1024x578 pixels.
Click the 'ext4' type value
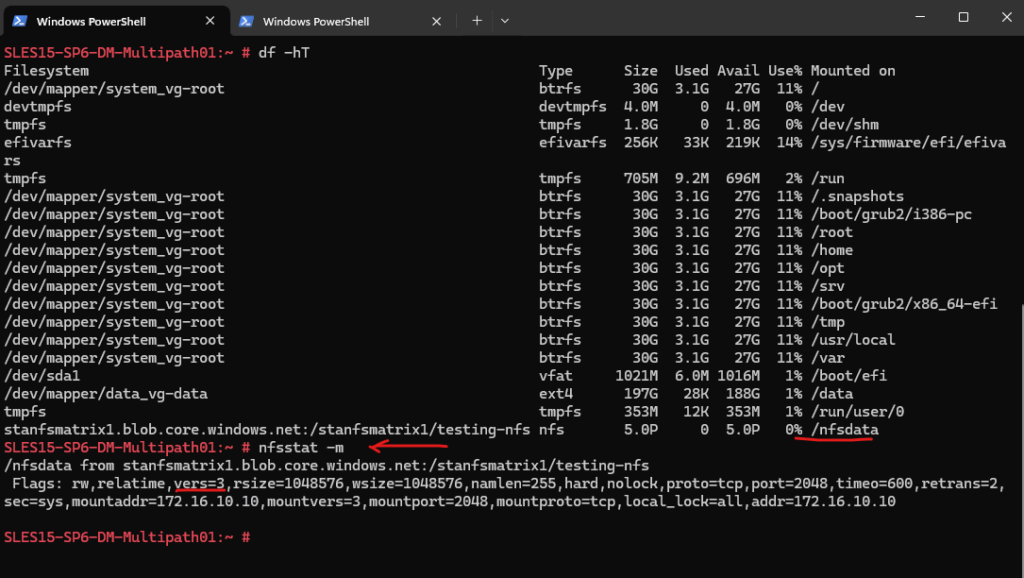pos(556,394)
